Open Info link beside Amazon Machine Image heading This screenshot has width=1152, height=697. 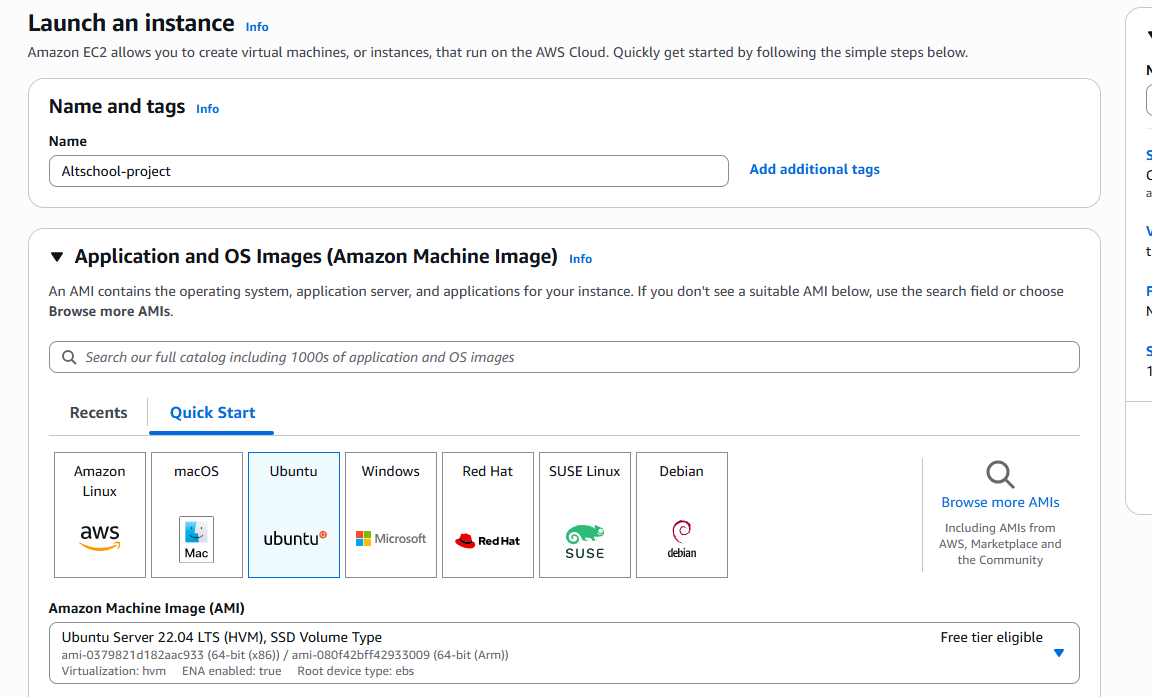pos(580,259)
